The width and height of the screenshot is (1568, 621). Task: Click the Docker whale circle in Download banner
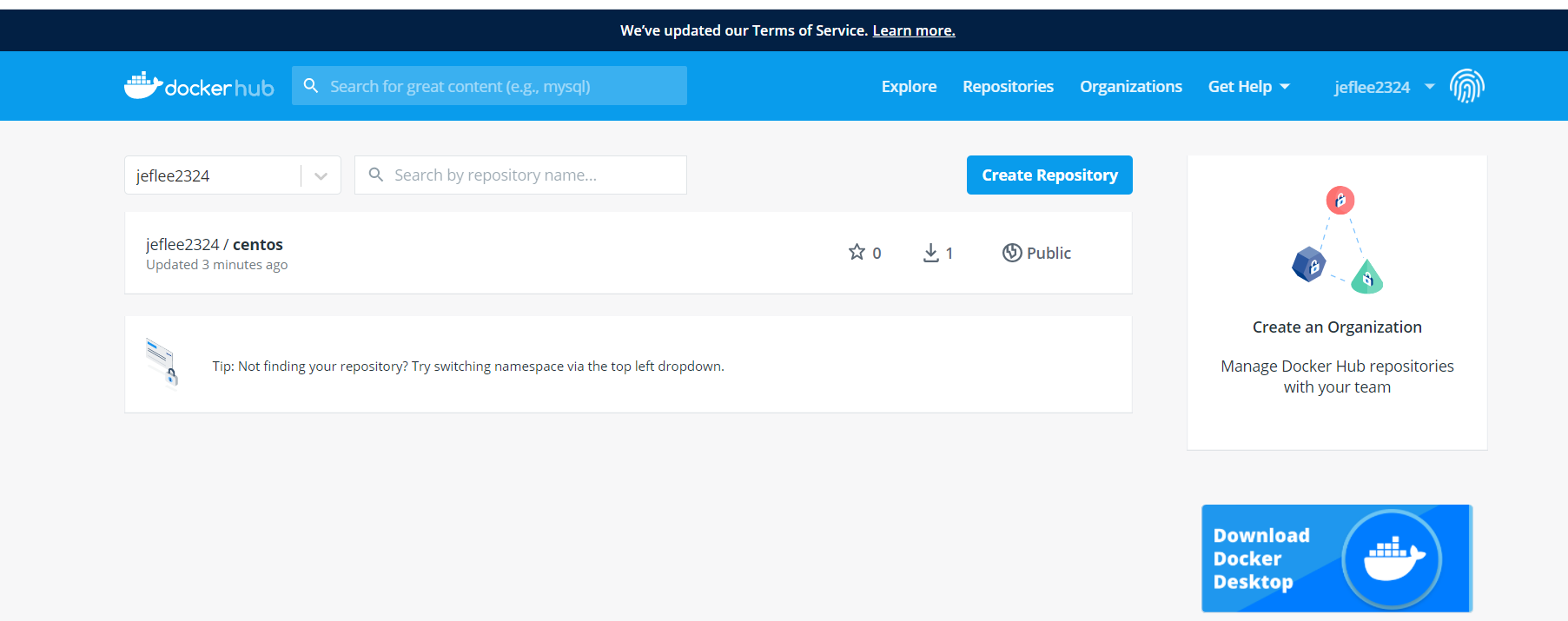click(1392, 558)
